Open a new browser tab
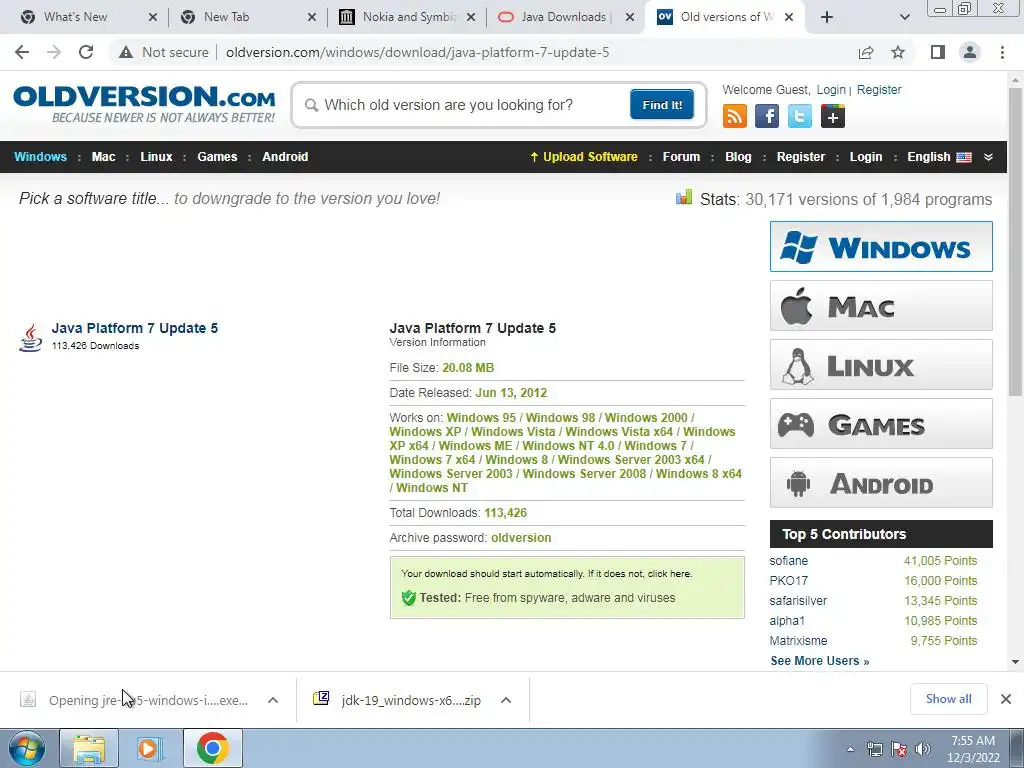 [x=827, y=17]
